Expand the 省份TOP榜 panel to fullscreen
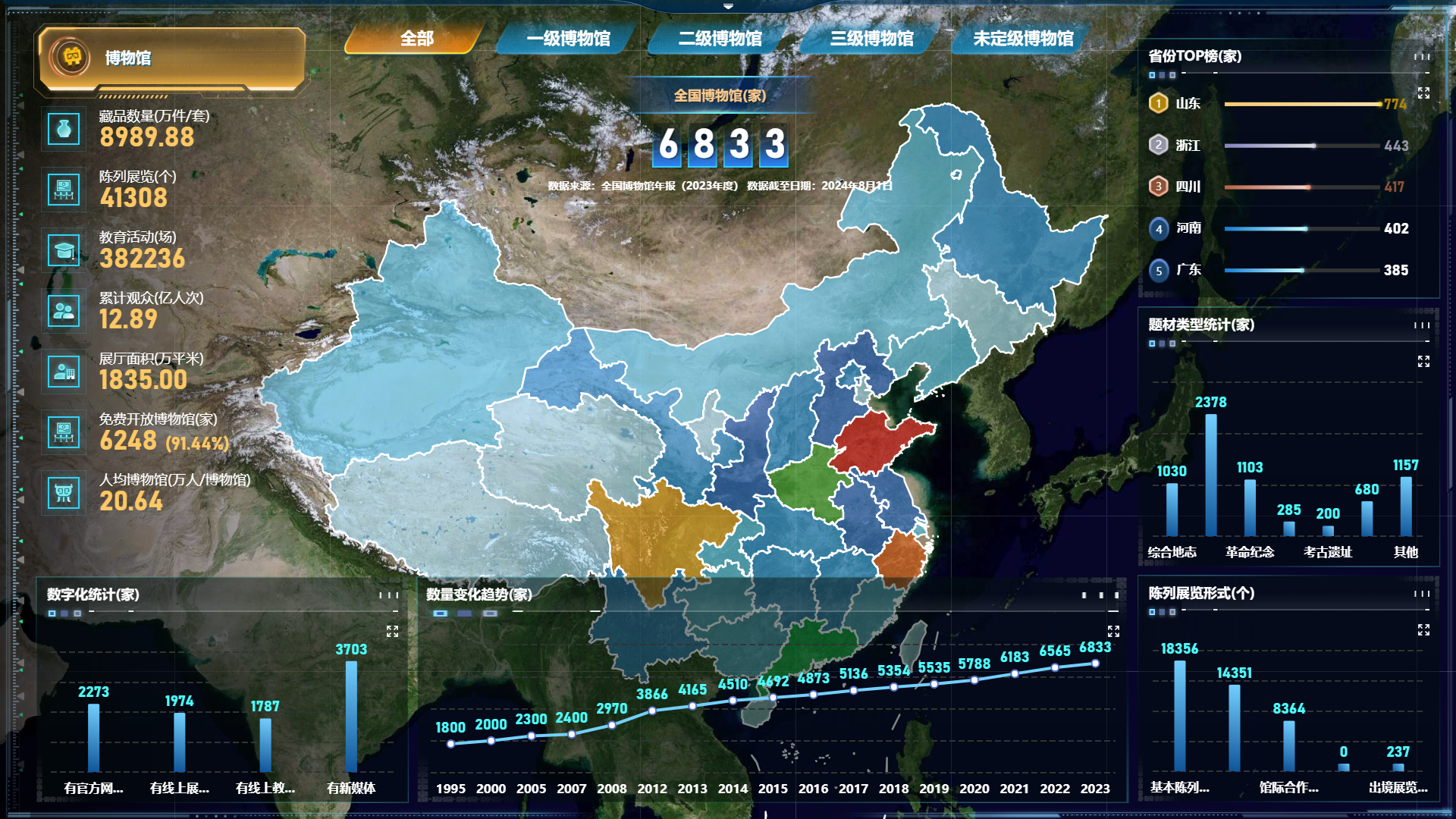The image size is (1456, 819). tap(1423, 93)
